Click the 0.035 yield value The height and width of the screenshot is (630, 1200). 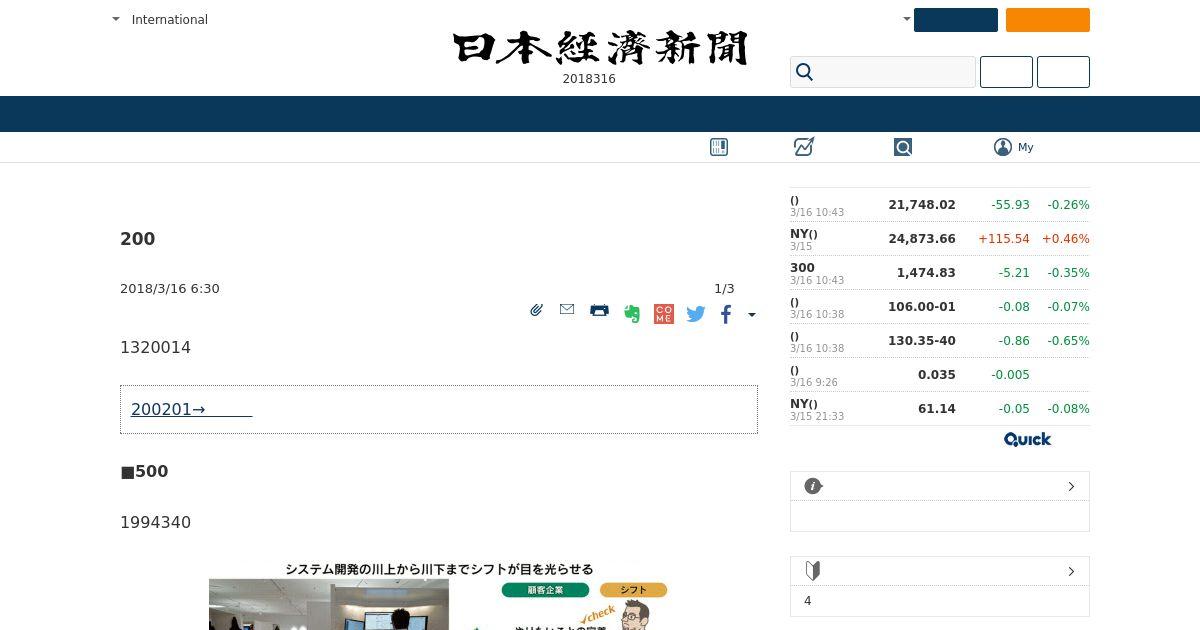tap(937, 375)
